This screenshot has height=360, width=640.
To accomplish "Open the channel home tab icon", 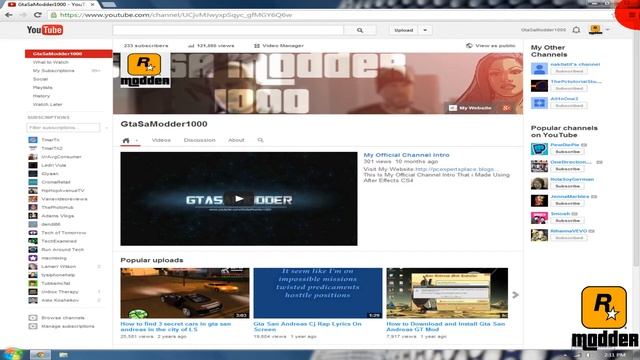I will 126,140.
